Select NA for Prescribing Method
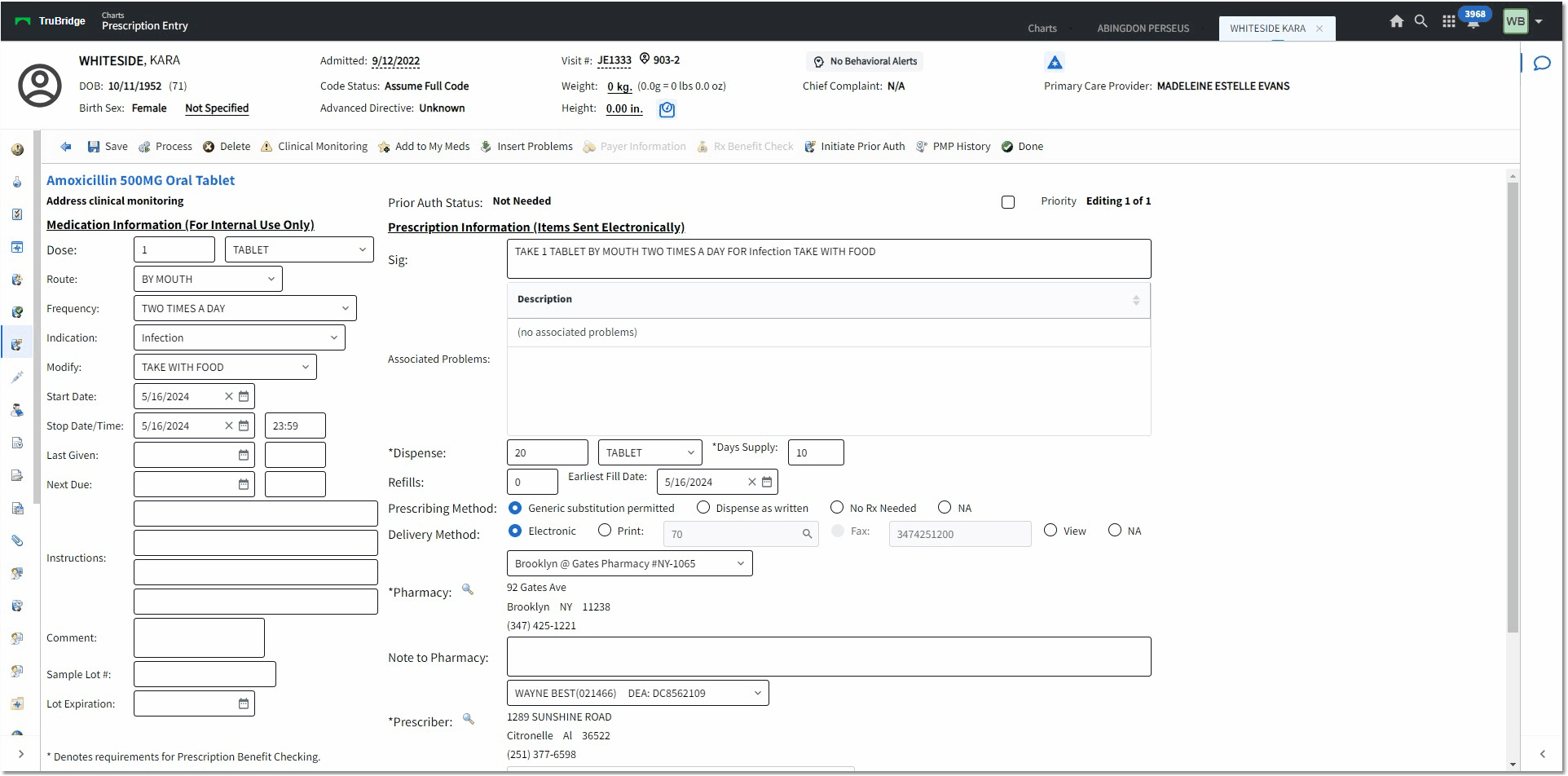 pos(945,507)
